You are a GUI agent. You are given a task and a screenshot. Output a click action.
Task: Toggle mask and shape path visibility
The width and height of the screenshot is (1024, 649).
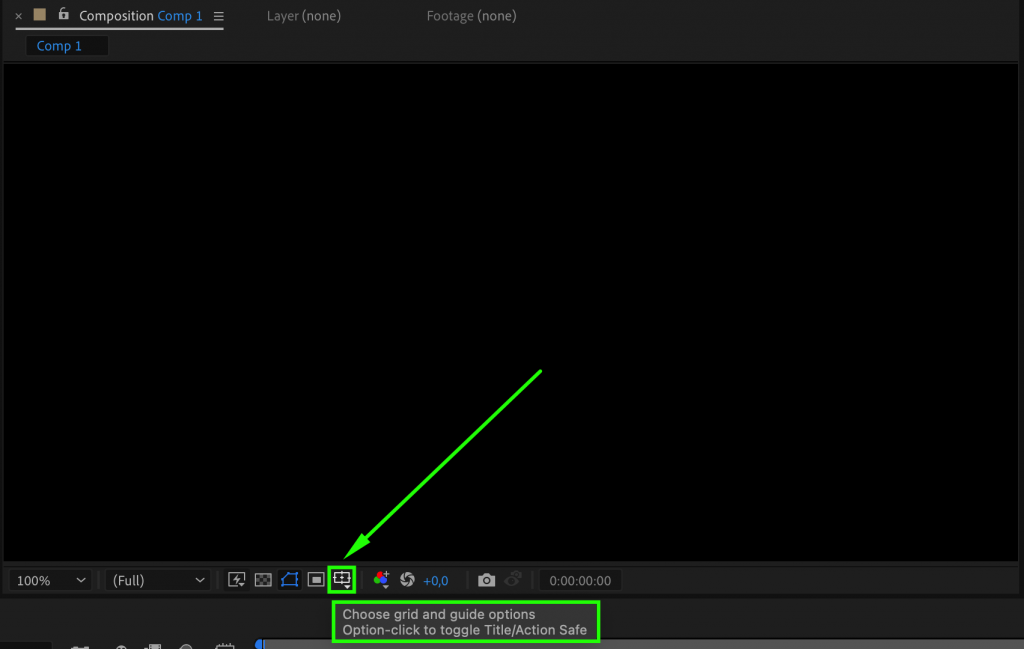tap(289, 580)
